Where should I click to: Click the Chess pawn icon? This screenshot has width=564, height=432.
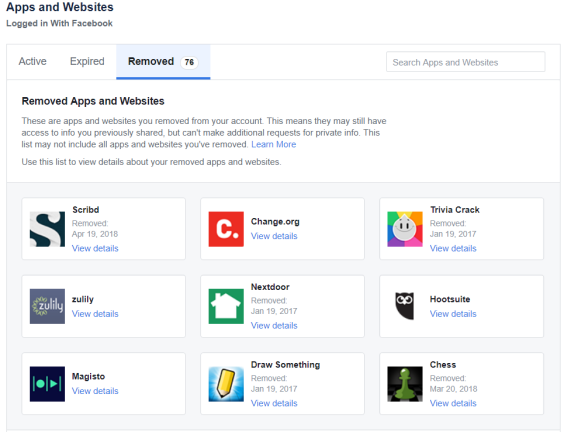(405, 384)
